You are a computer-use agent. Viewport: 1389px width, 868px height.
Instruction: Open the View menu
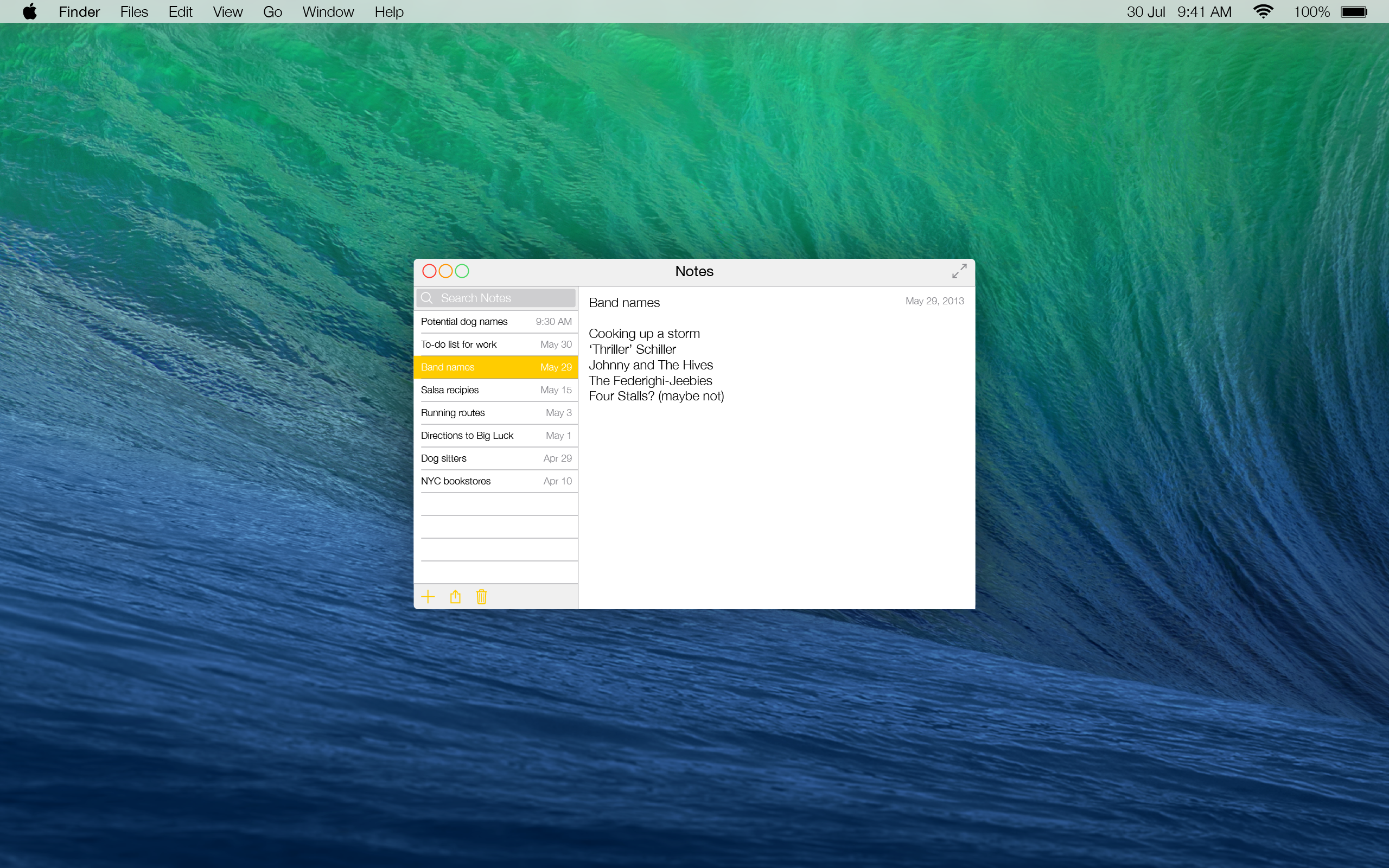227,11
